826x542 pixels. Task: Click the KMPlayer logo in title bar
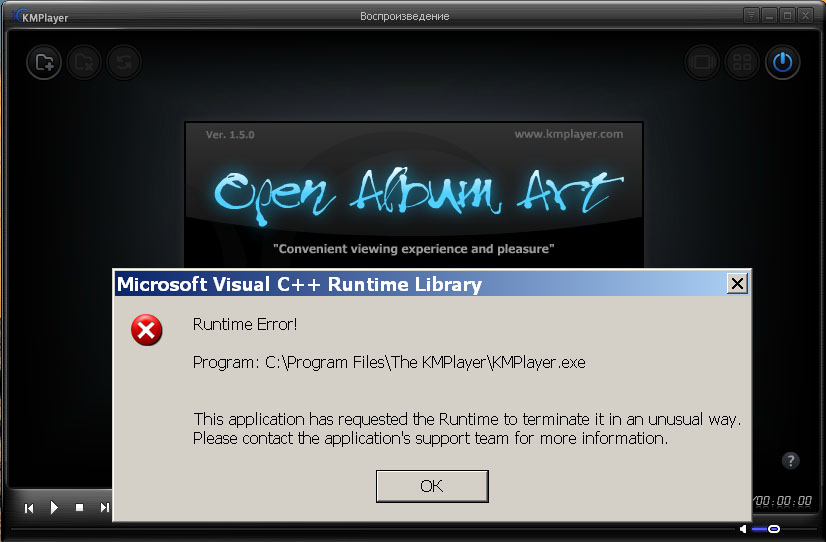pos(41,17)
